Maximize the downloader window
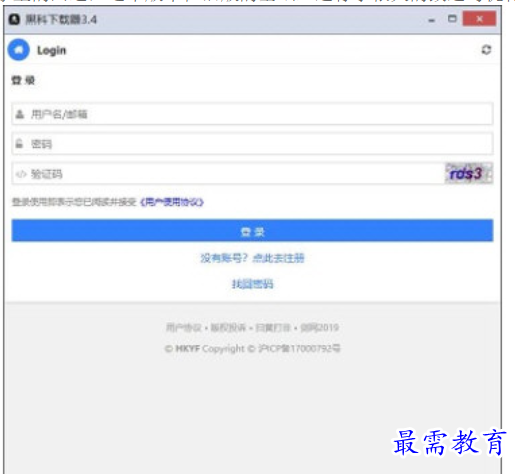 (452, 19)
